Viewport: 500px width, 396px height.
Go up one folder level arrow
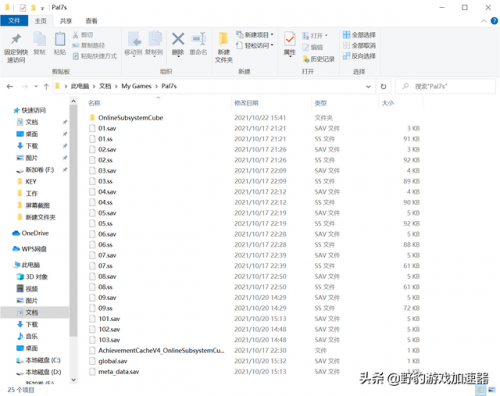pyautogui.click(x=46, y=87)
